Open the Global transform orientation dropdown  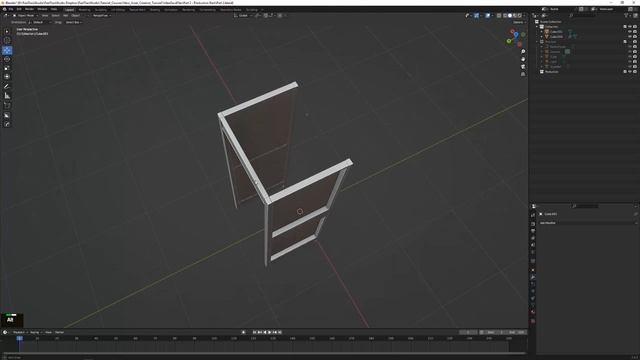pos(243,16)
